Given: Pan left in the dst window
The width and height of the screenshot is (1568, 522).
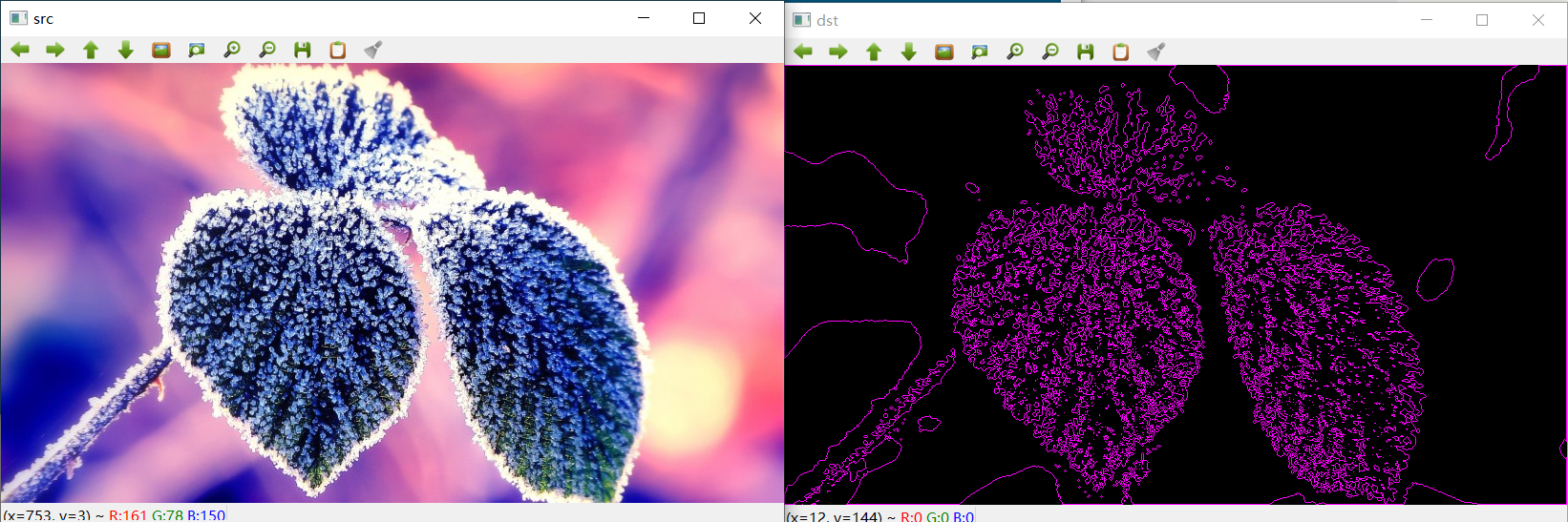Looking at the screenshot, I should [803, 52].
